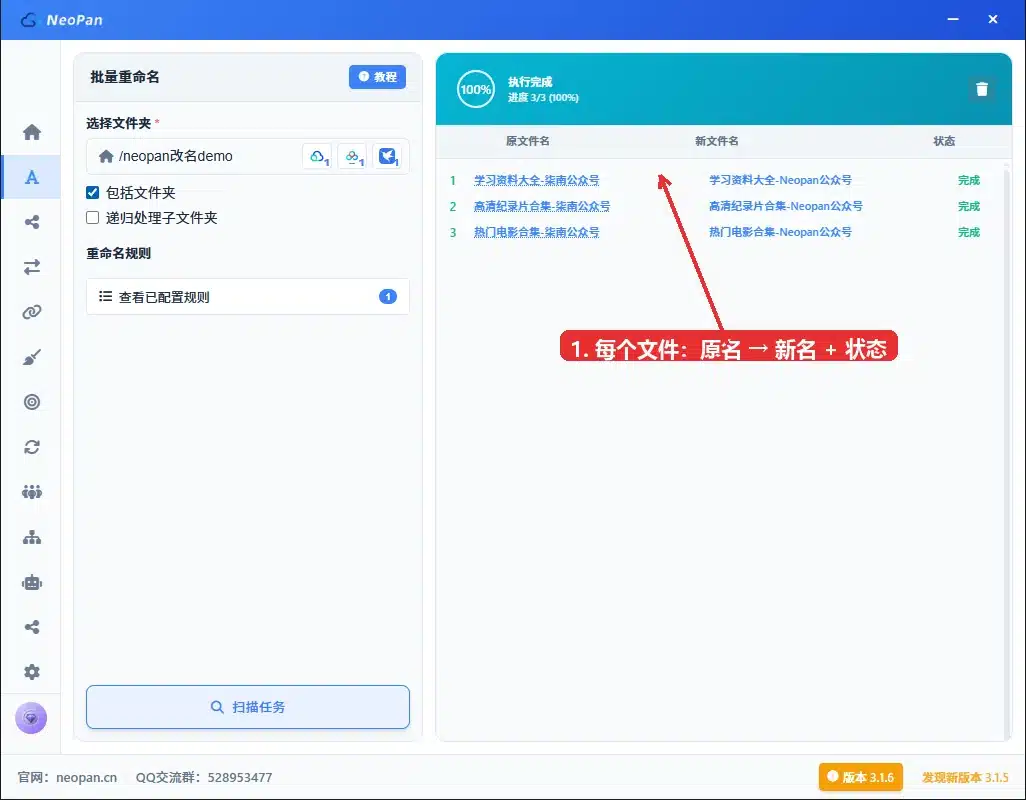Viewport: 1026px width, 800px height.
Task: Click original name 热门电影合集-柒南公众号
Action: click(x=537, y=232)
